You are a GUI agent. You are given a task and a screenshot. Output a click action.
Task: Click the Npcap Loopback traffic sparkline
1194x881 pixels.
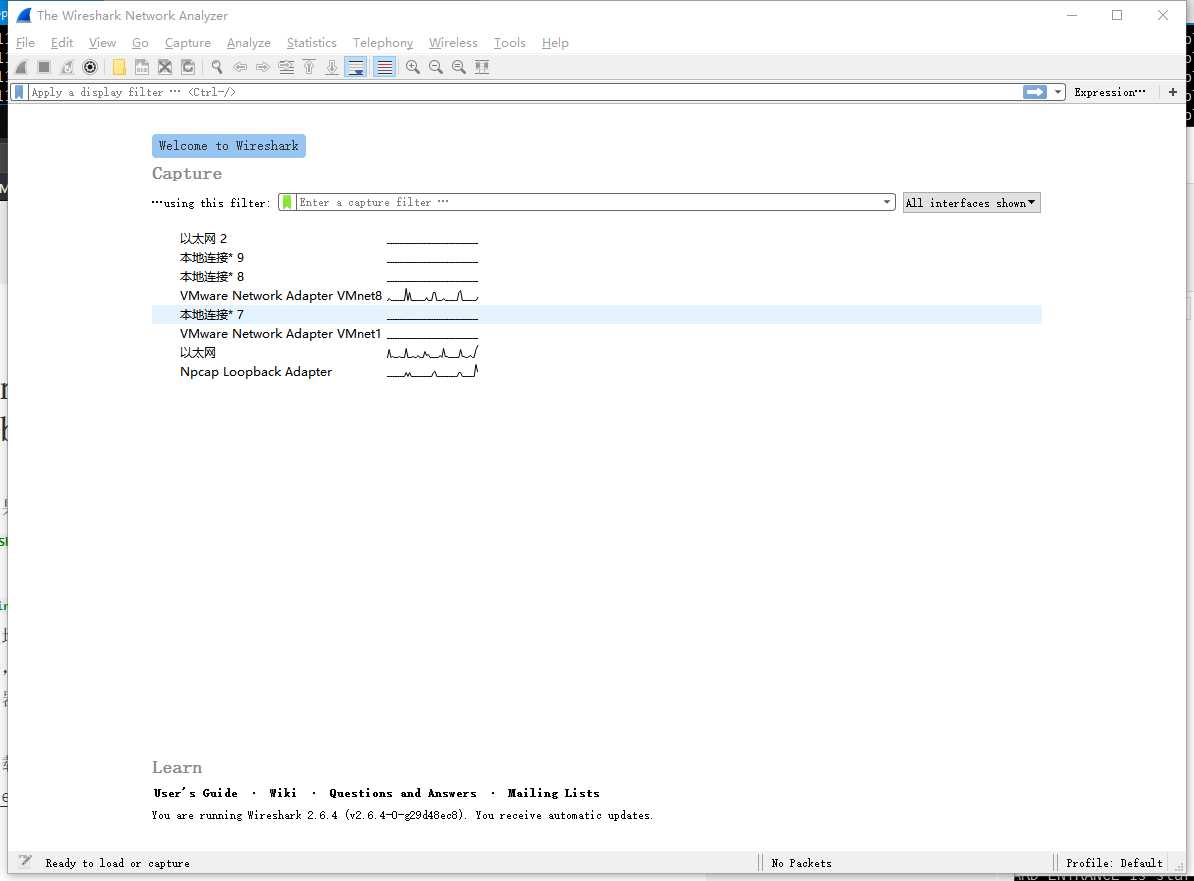[433, 372]
